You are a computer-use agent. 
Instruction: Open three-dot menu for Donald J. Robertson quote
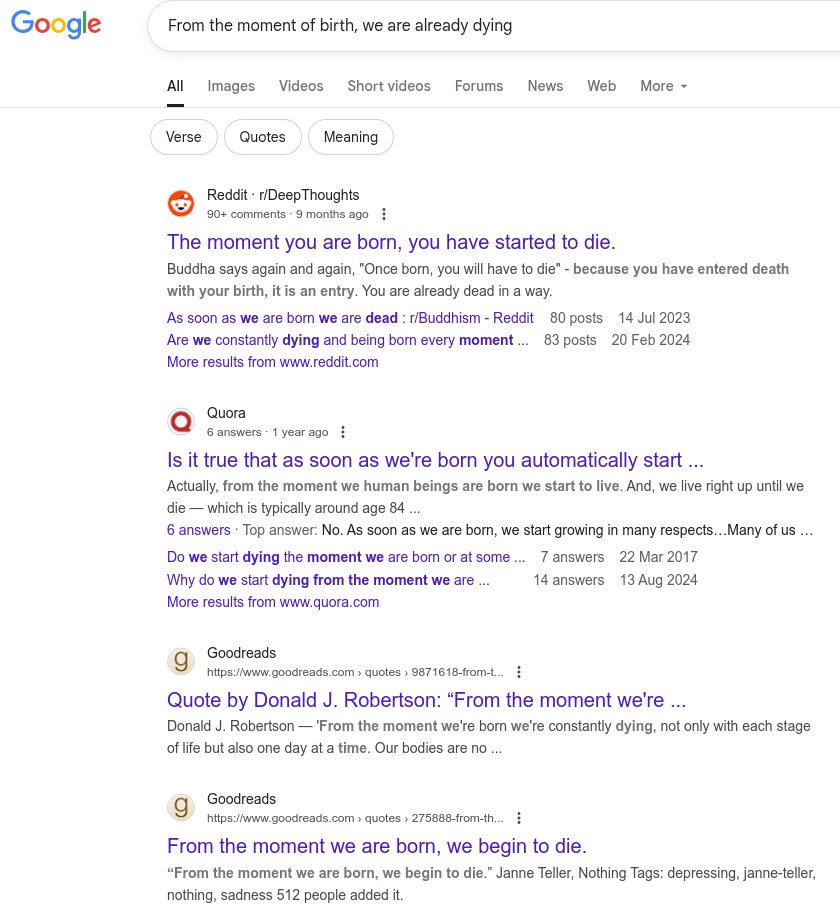[519, 672]
